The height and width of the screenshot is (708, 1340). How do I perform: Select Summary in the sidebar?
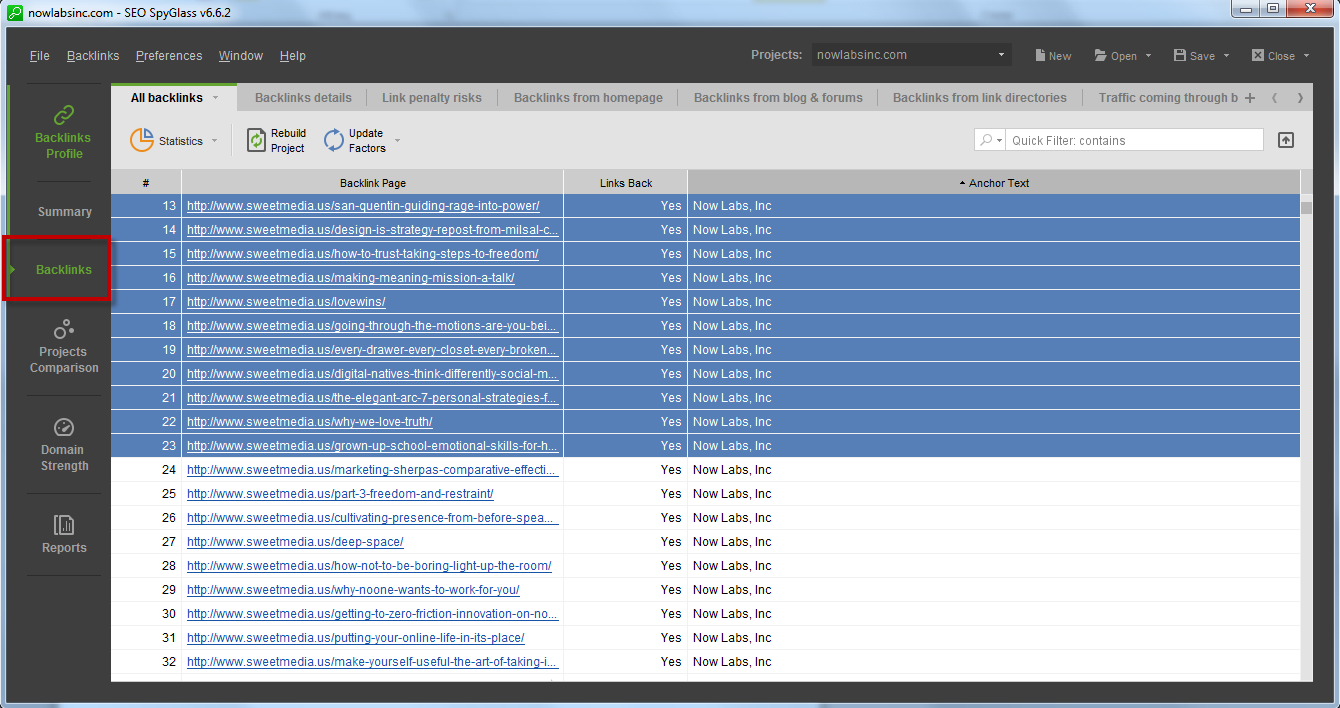tap(64, 212)
